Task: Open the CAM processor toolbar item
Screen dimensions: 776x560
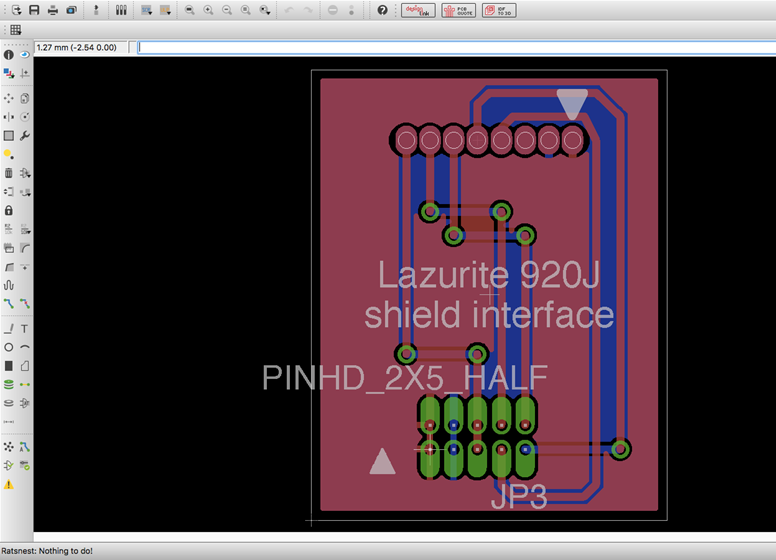Action: tap(72, 10)
